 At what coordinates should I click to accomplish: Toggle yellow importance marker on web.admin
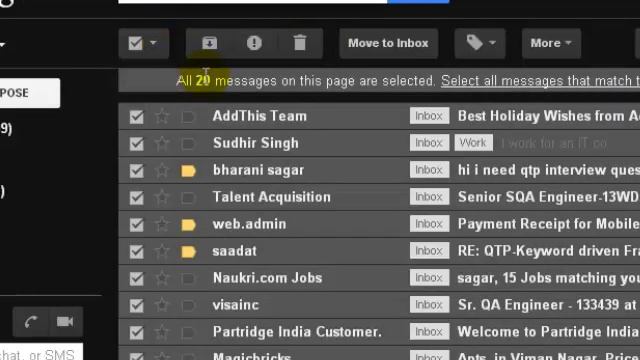[x=188, y=225]
